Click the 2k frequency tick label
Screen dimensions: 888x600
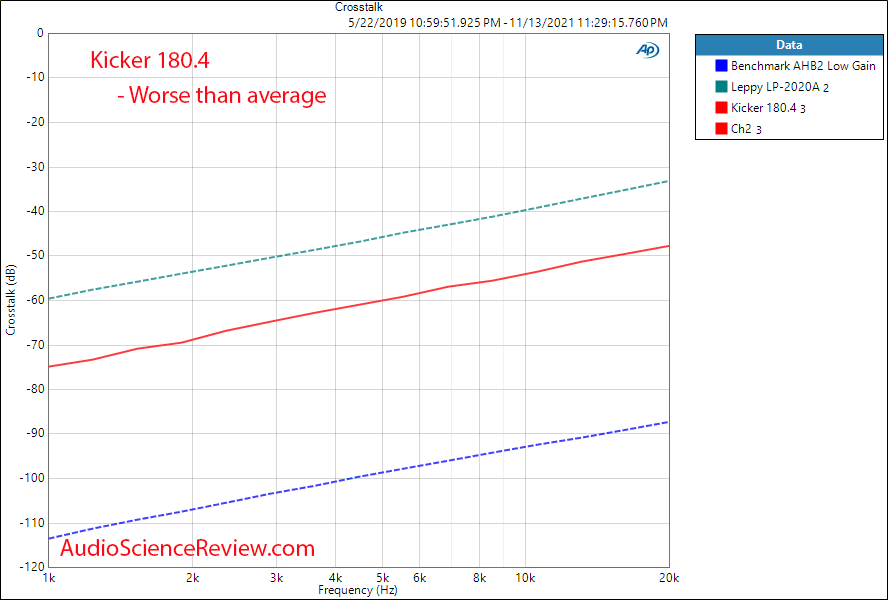(193, 578)
